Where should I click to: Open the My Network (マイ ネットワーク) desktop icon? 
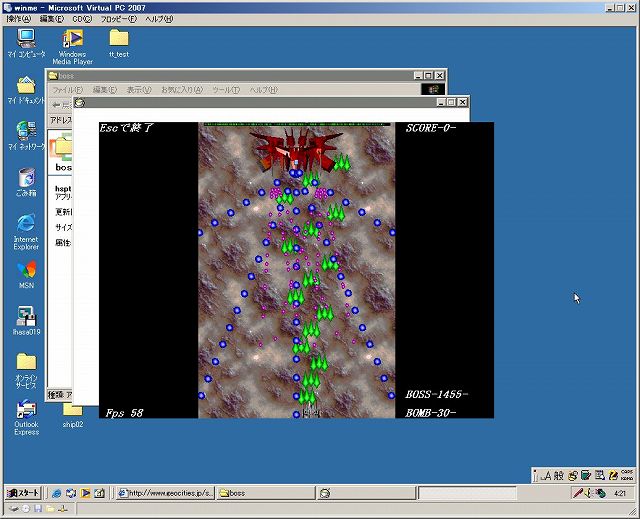tap(26, 135)
